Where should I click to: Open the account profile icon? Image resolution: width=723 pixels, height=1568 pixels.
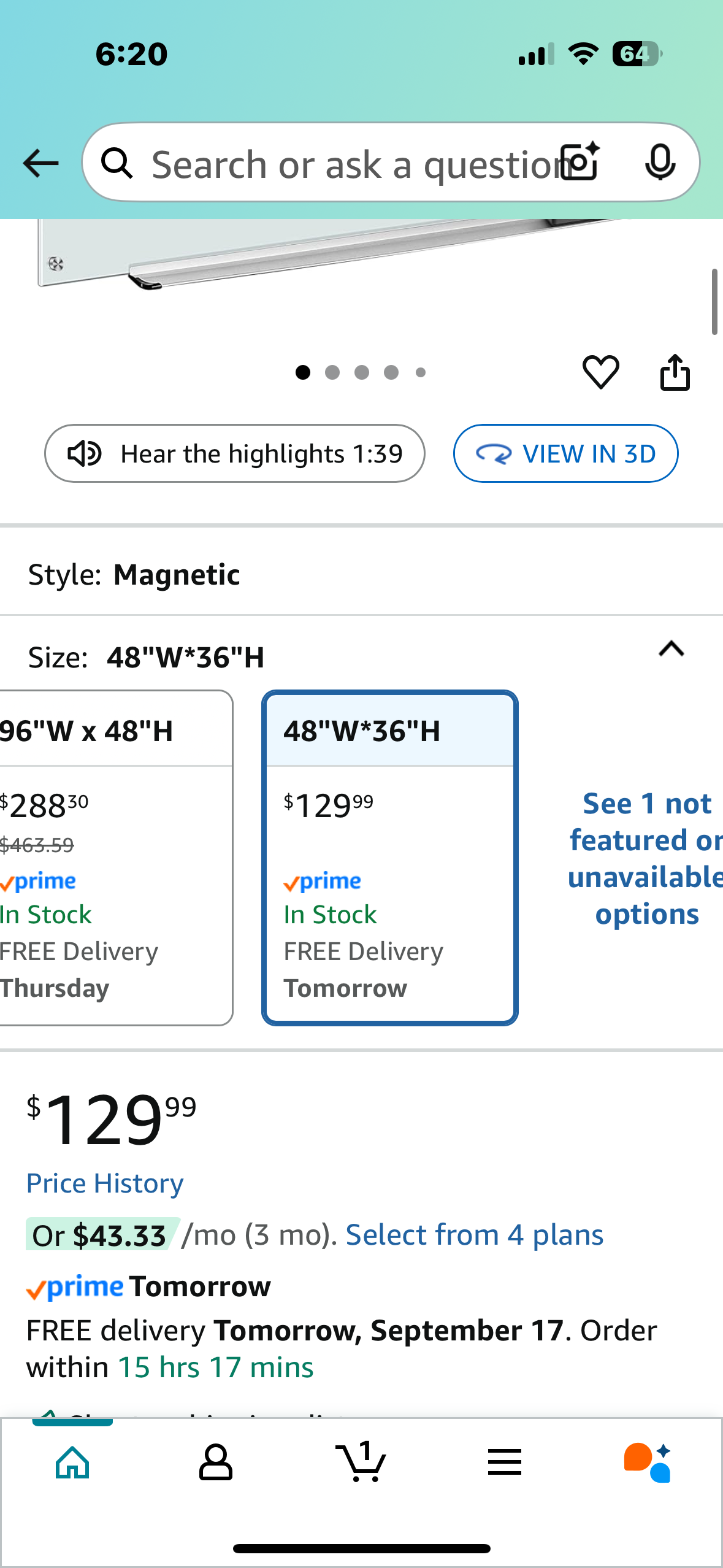click(x=216, y=1462)
